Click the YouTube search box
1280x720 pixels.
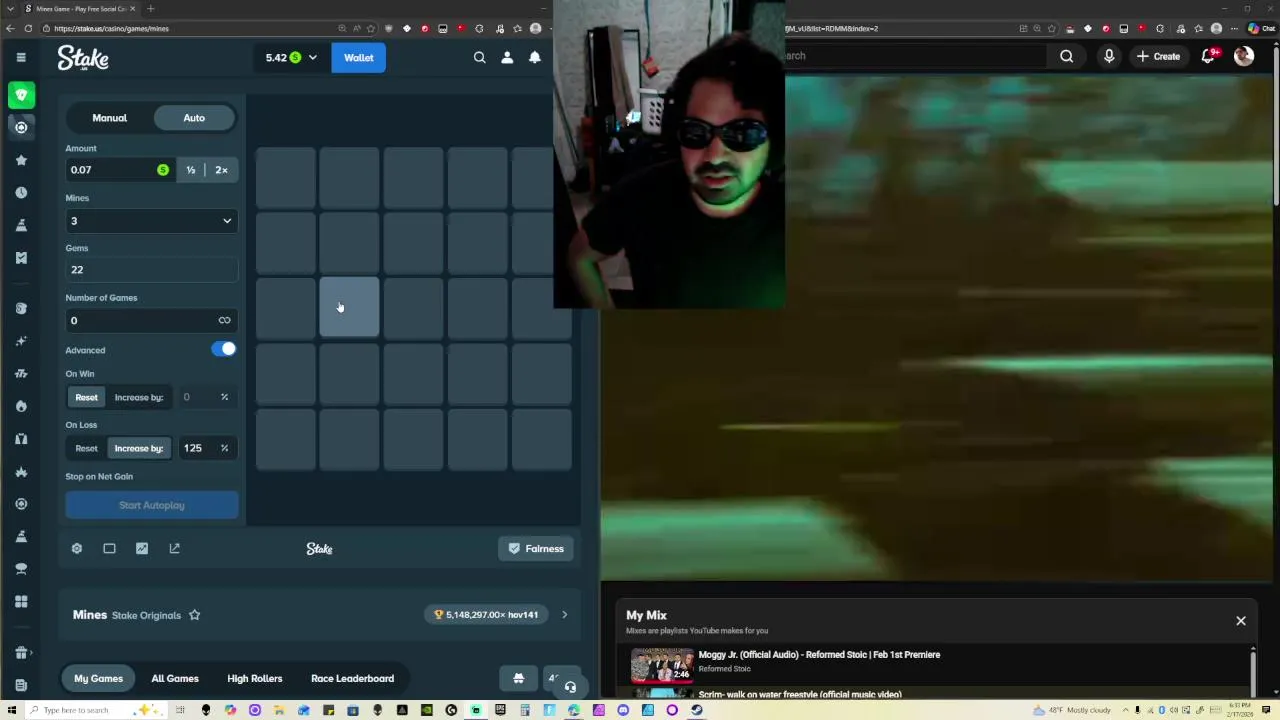915,56
